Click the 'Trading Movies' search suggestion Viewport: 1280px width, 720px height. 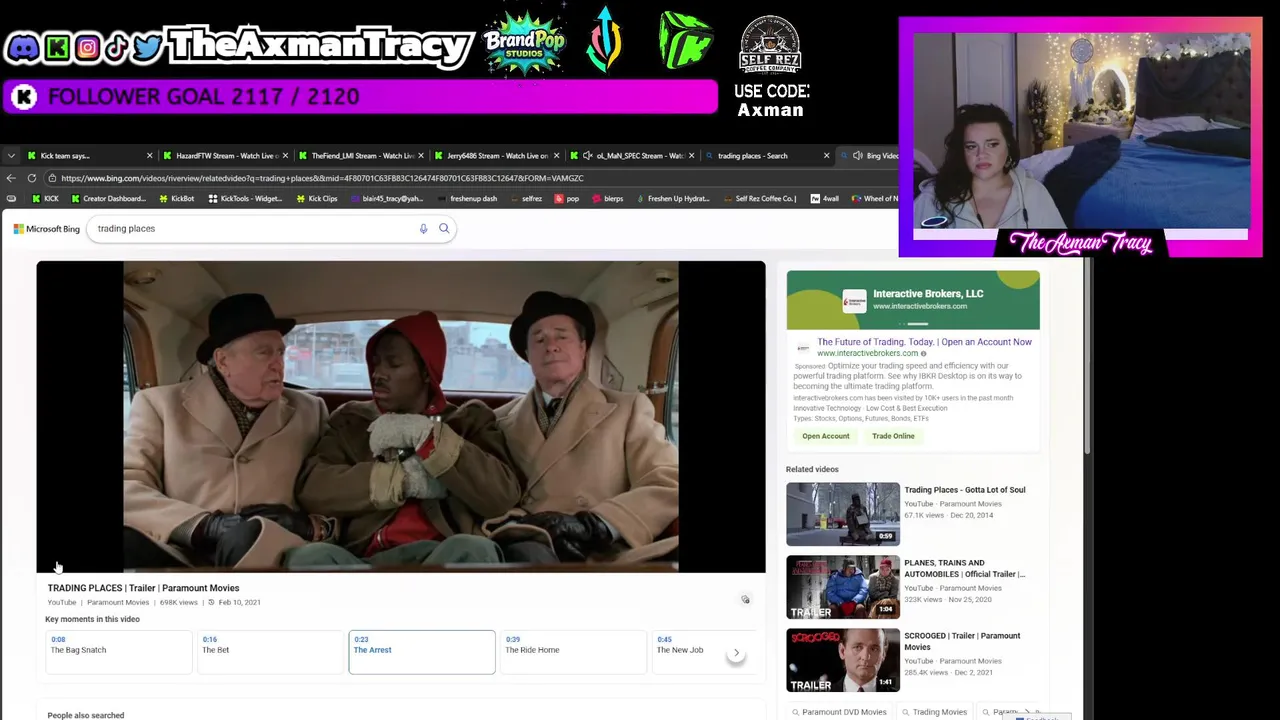[934, 712]
